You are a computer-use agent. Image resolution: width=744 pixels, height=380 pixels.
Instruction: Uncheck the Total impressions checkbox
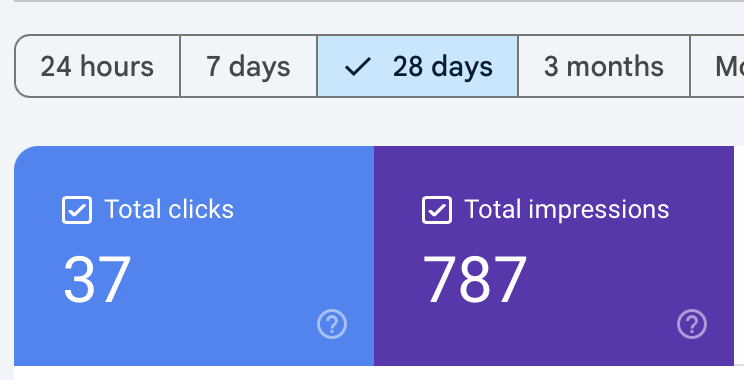(x=437, y=210)
